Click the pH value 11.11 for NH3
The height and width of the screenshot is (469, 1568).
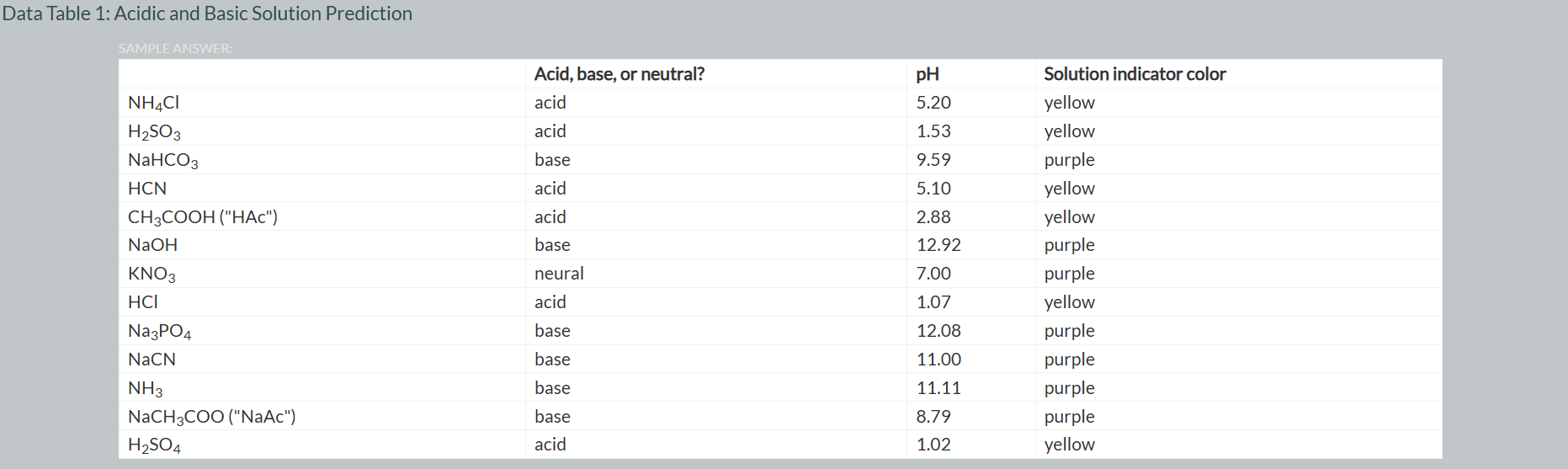coord(938,388)
